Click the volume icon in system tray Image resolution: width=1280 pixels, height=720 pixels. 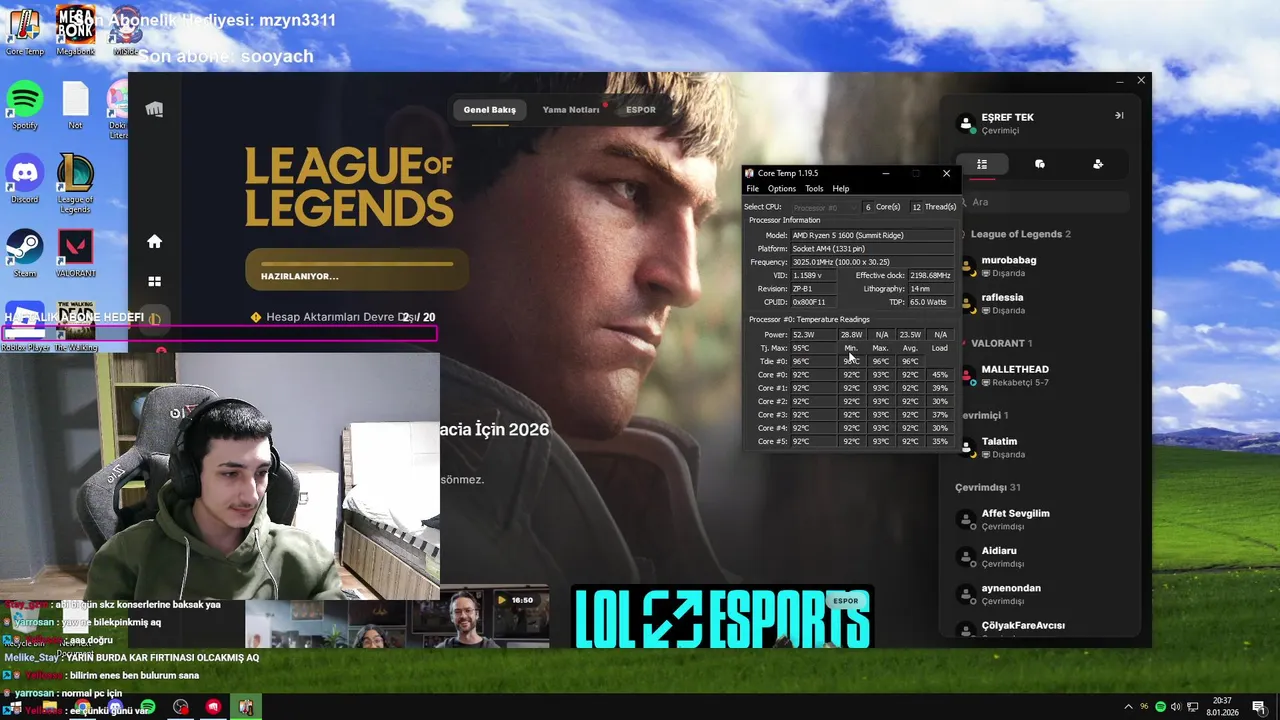point(1176,707)
